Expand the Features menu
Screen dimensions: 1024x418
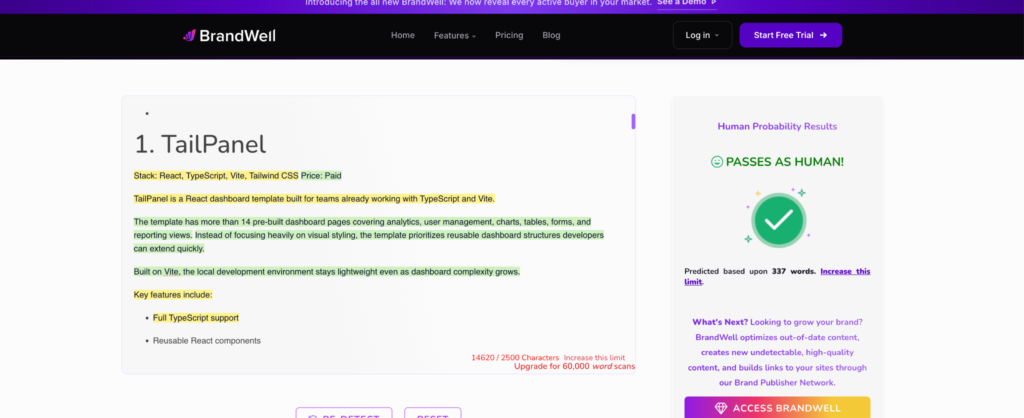[455, 35]
